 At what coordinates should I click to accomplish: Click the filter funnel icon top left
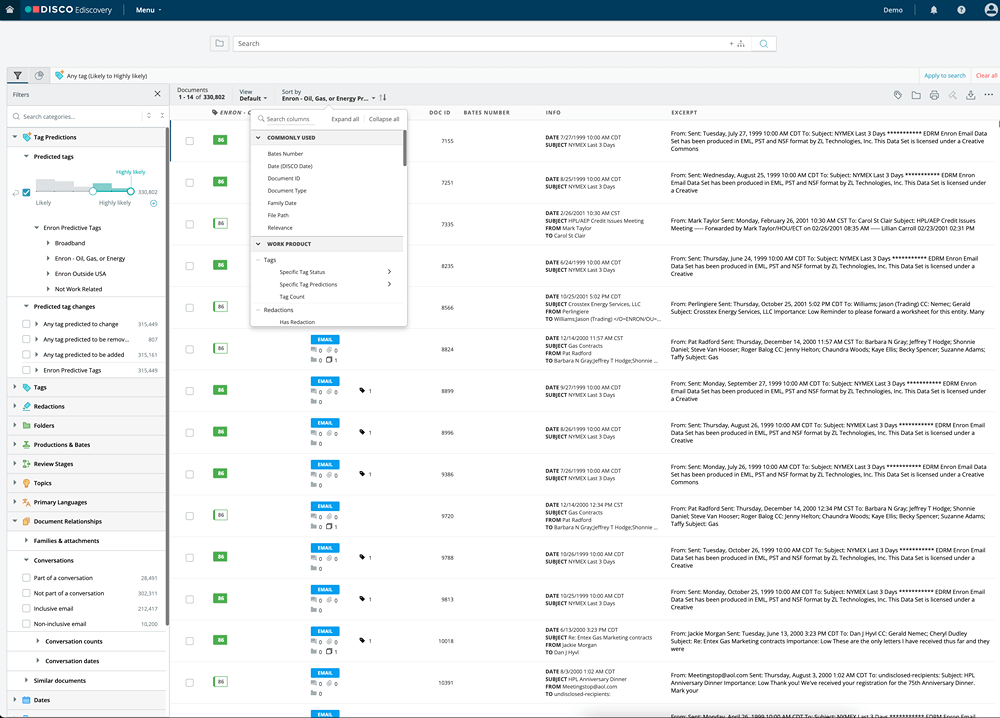17,75
